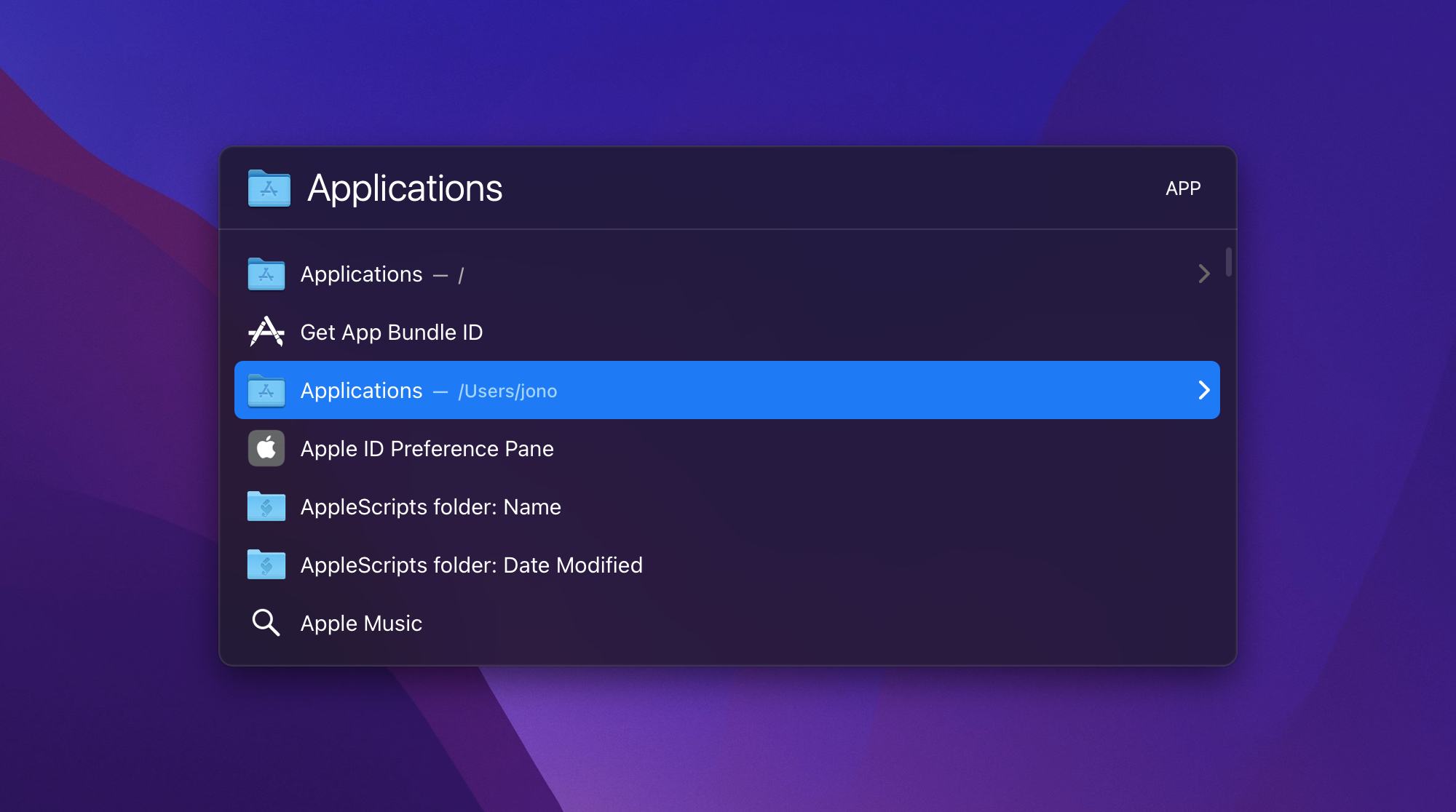Click the APP query label in header
The height and width of the screenshot is (812, 1456).
(1183, 188)
